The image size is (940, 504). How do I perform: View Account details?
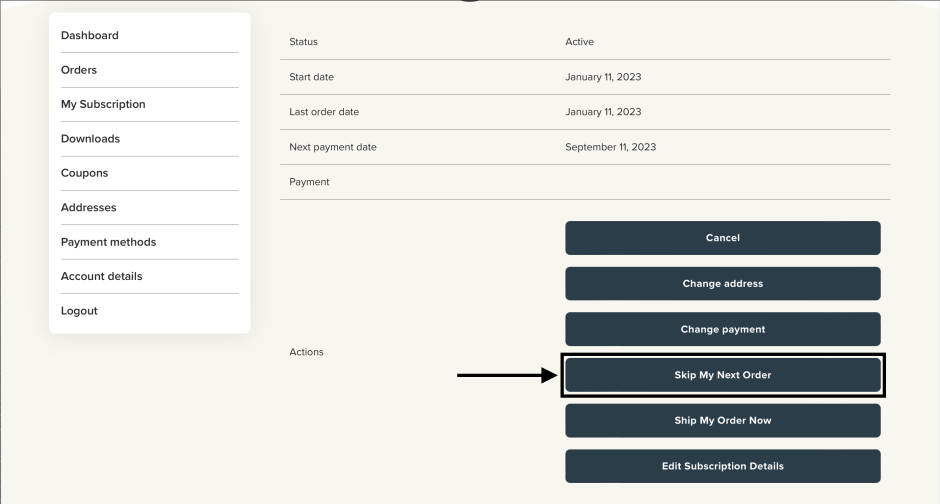[101, 276]
